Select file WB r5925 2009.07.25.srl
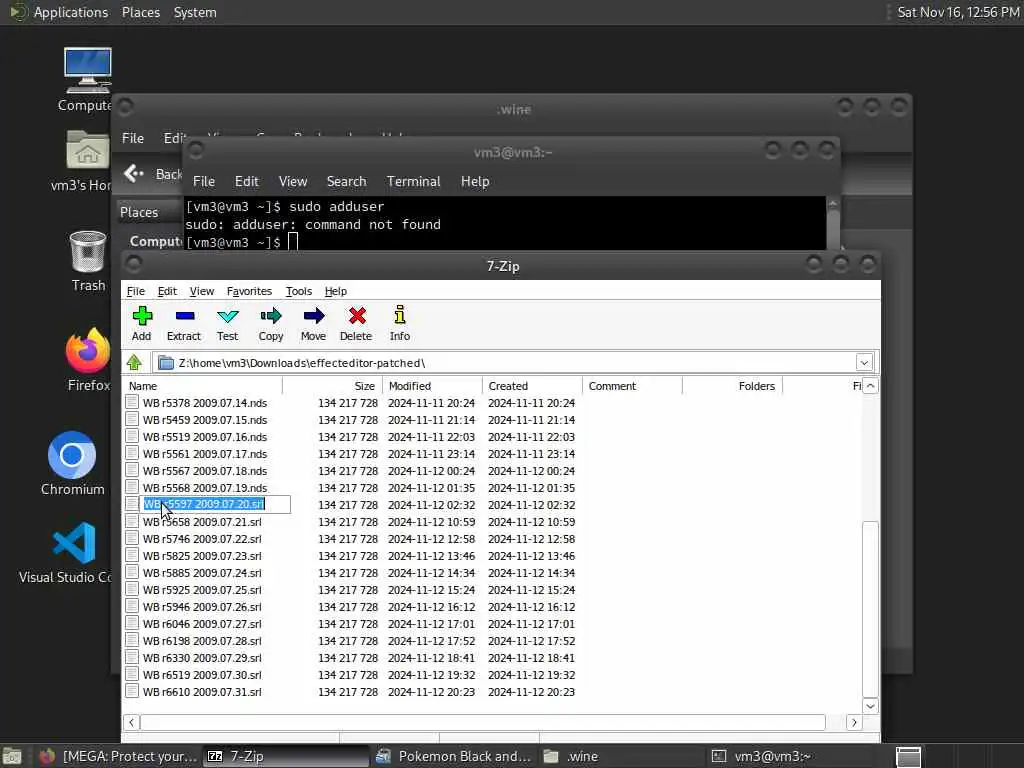 pyautogui.click(x=202, y=590)
